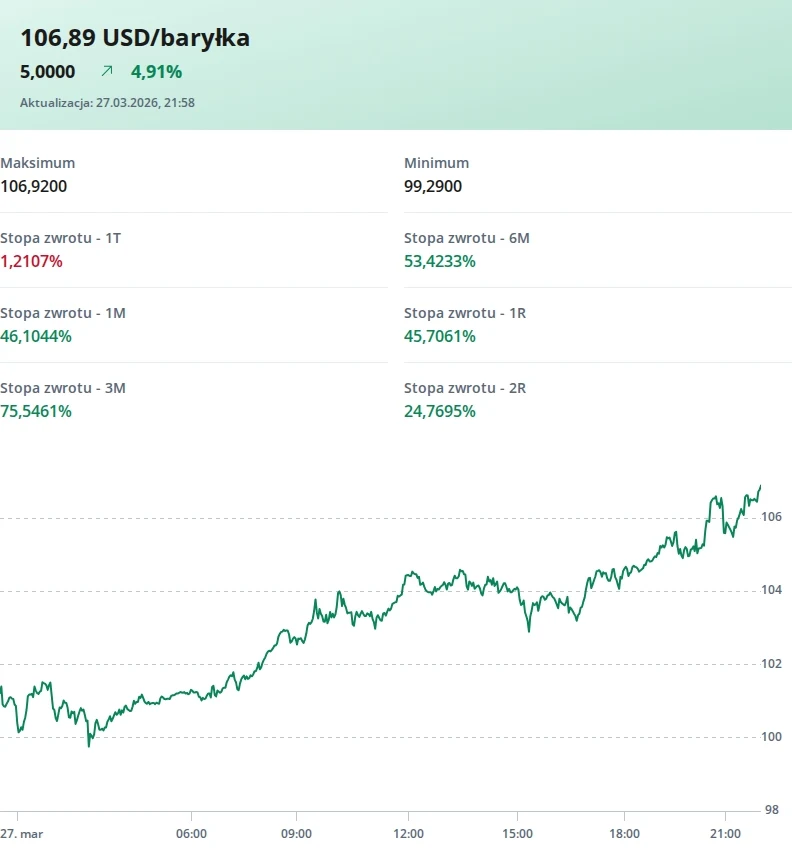Click the 3M return value 75,5461%
Image resolution: width=792 pixels, height=865 pixels.
pyautogui.click(x=36, y=411)
